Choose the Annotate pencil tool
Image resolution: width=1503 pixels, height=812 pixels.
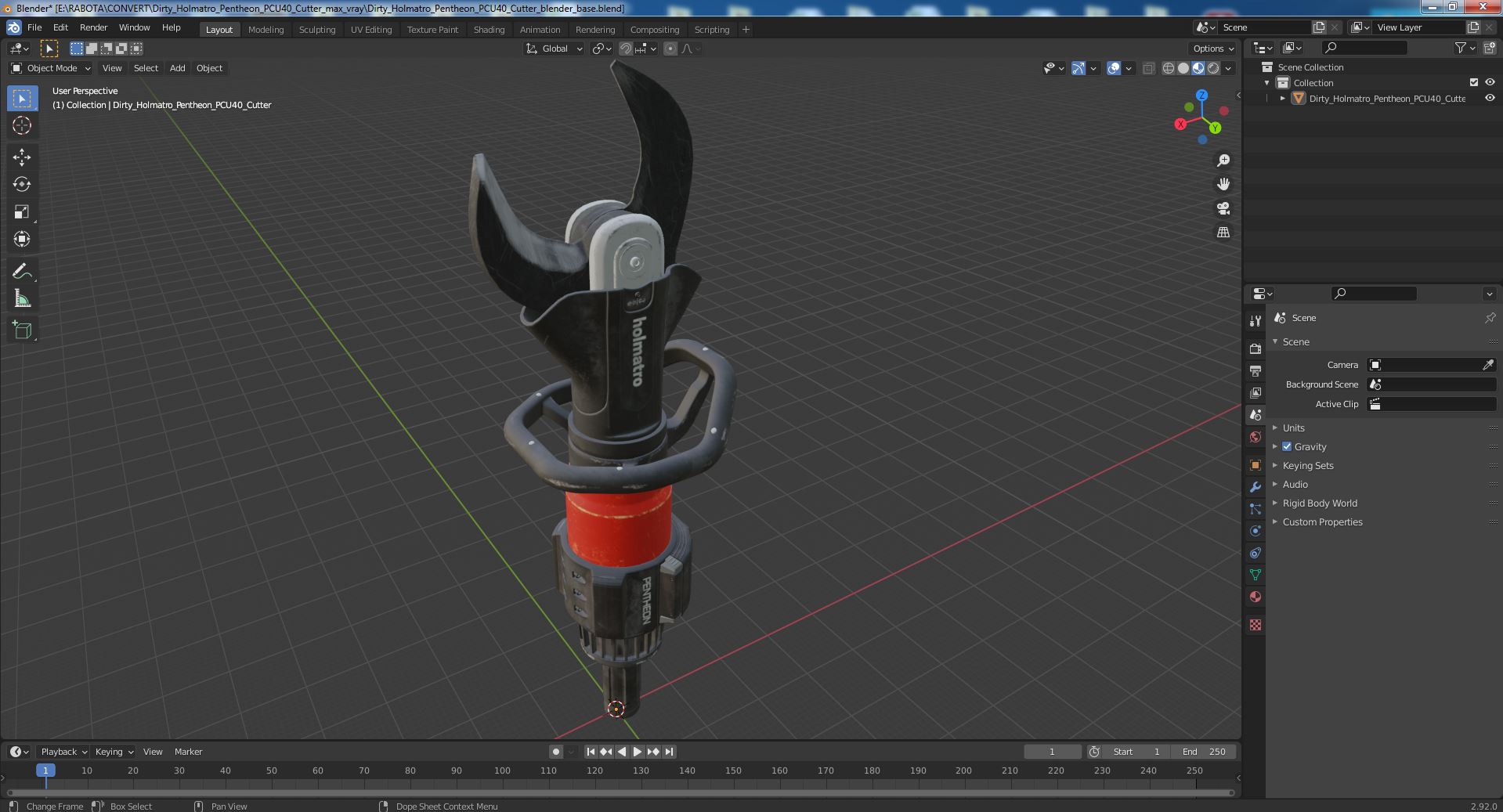coord(22,271)
